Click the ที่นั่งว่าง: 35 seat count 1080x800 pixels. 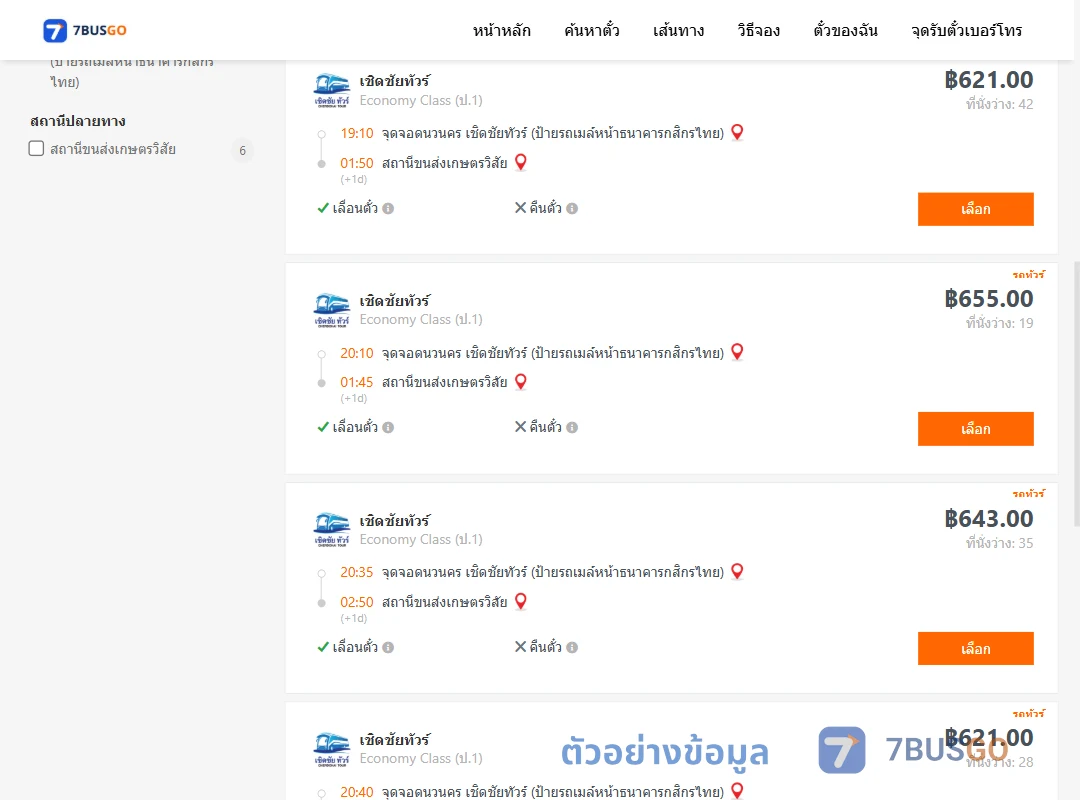coord(999,543)
